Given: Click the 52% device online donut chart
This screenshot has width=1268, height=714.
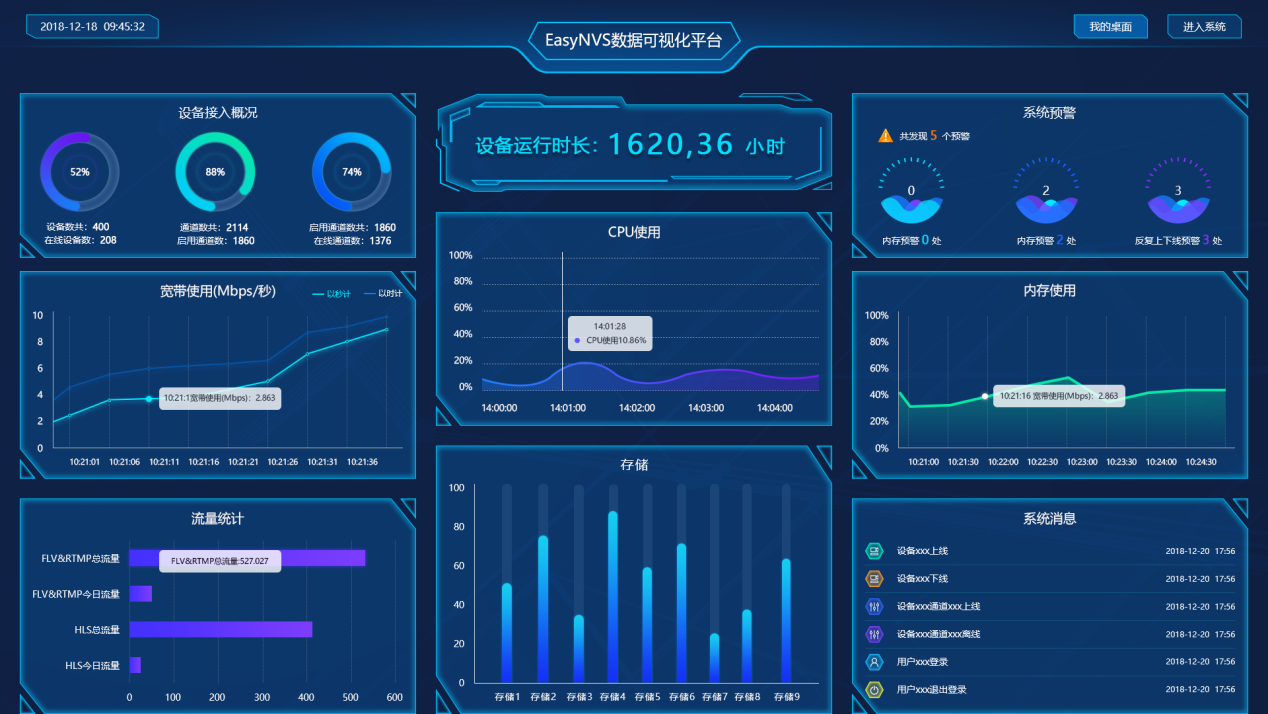Looking at the screenshot, I should coord(80,172).
